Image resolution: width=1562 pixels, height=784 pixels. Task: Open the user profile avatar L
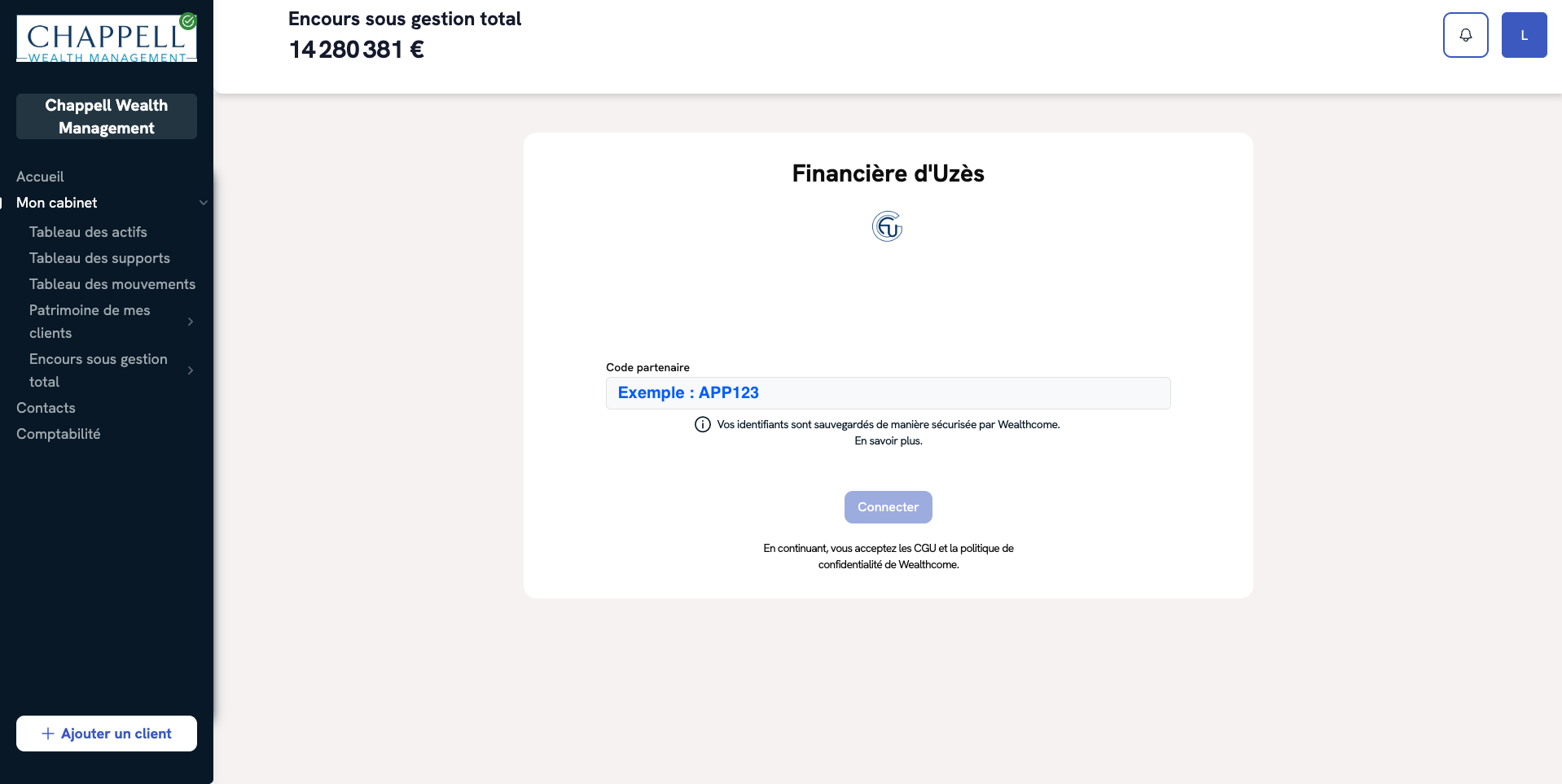click(x=1524, y=35)
